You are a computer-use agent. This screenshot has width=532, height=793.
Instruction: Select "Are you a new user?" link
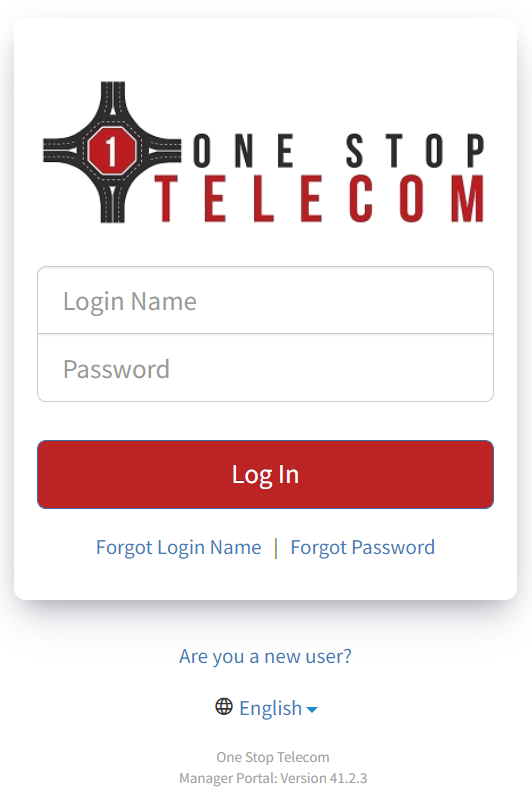tap(265, 656)
